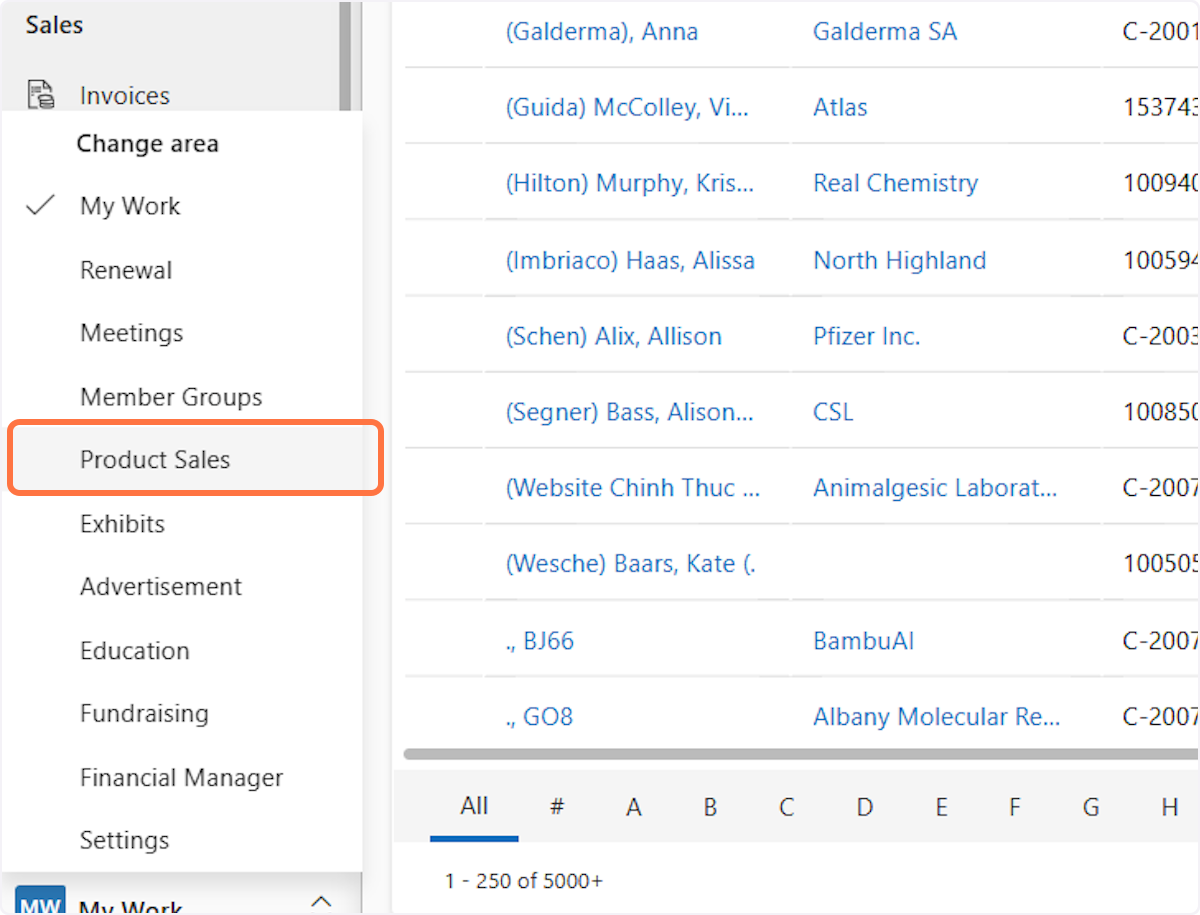1200x915 pixels.
Task: Open the Settings area
Action: (x=124, y=841)
